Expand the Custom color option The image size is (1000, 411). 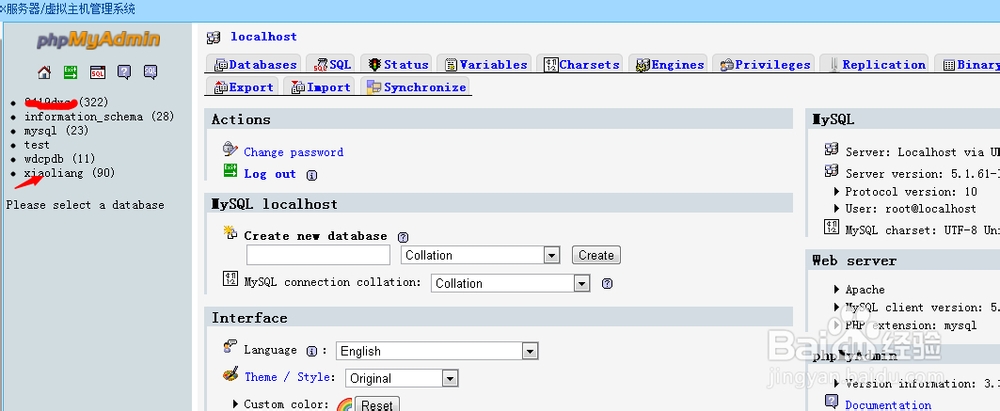pyautogui.click(x=236, y=404)
